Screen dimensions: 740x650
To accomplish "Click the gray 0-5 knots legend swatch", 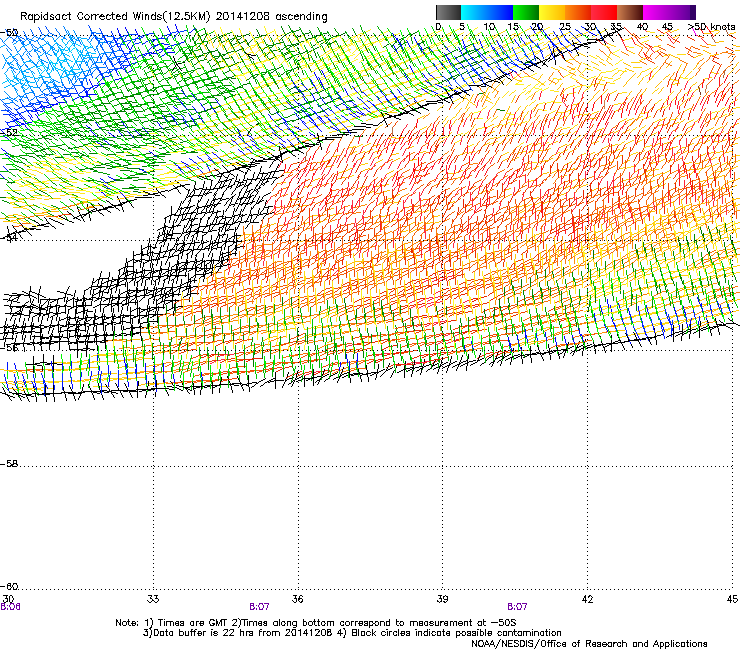I will 448,12.
